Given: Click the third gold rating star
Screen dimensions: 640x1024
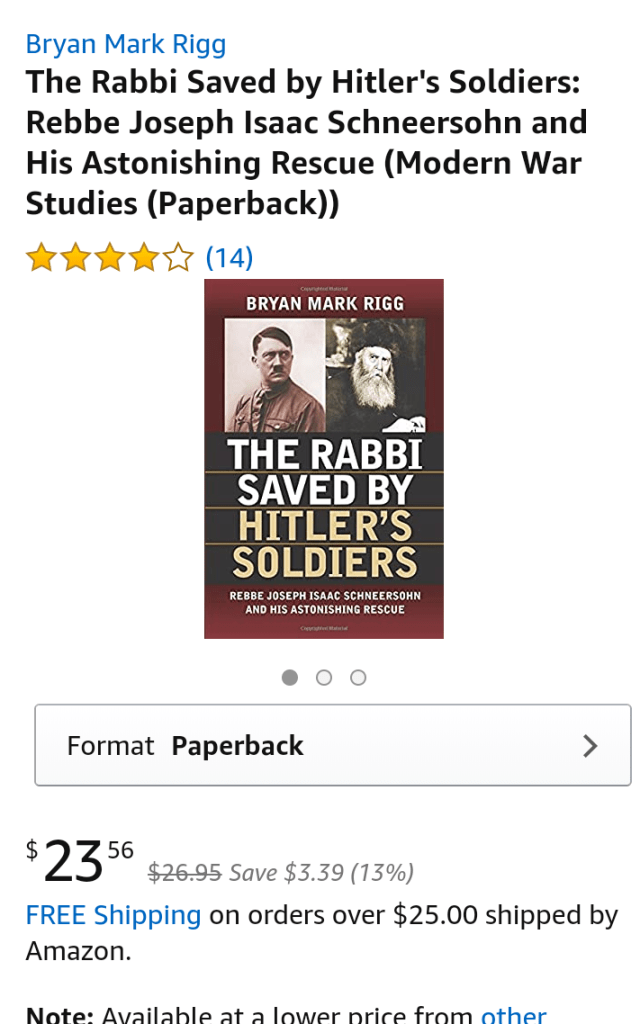Looking at the screenshot, I should point(109,259).
